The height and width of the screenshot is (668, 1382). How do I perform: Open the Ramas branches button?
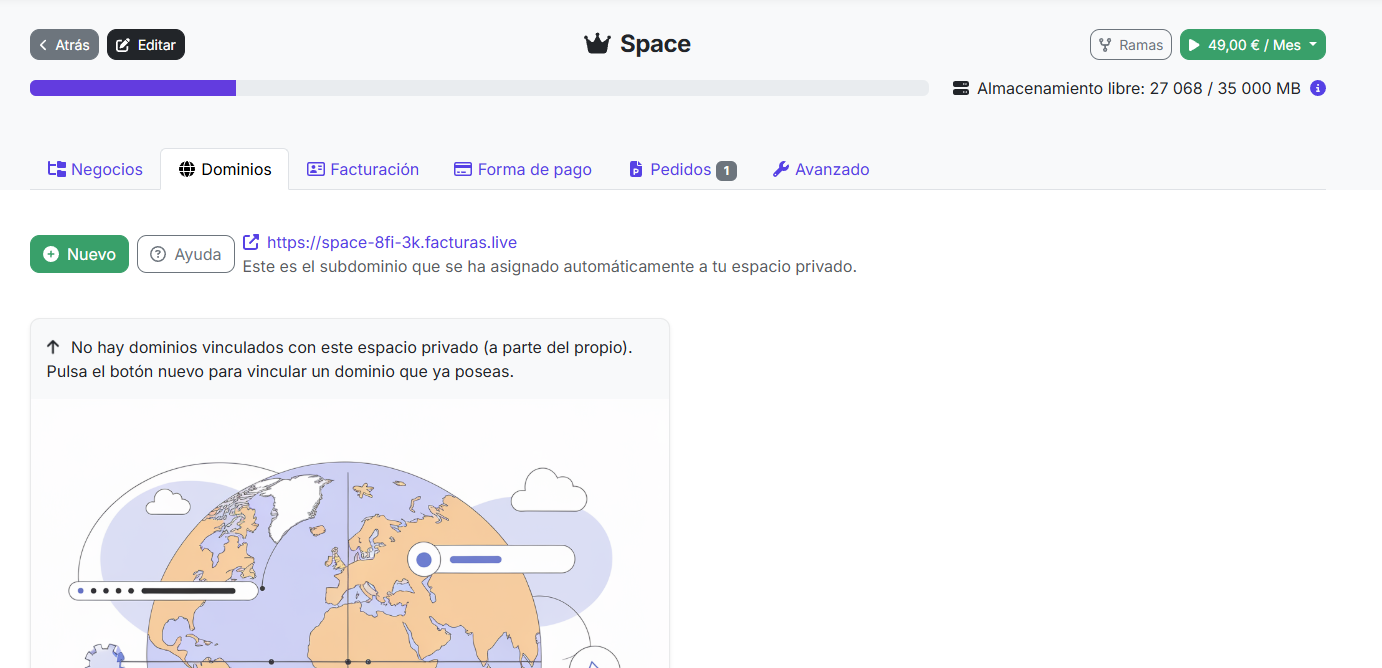(x=1131, y=45)
